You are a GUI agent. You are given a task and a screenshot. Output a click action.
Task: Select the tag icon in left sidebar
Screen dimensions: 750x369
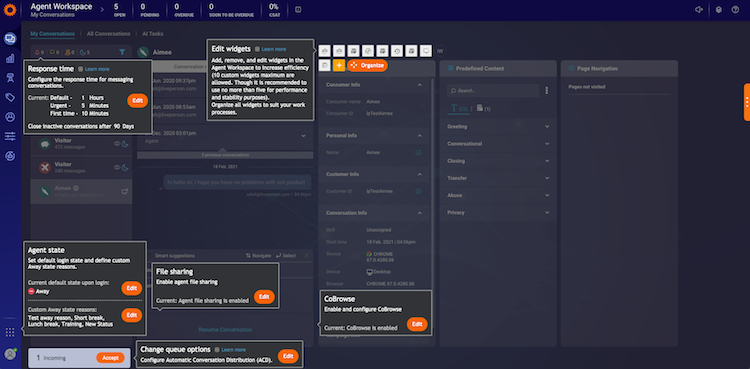pos(10,98)
